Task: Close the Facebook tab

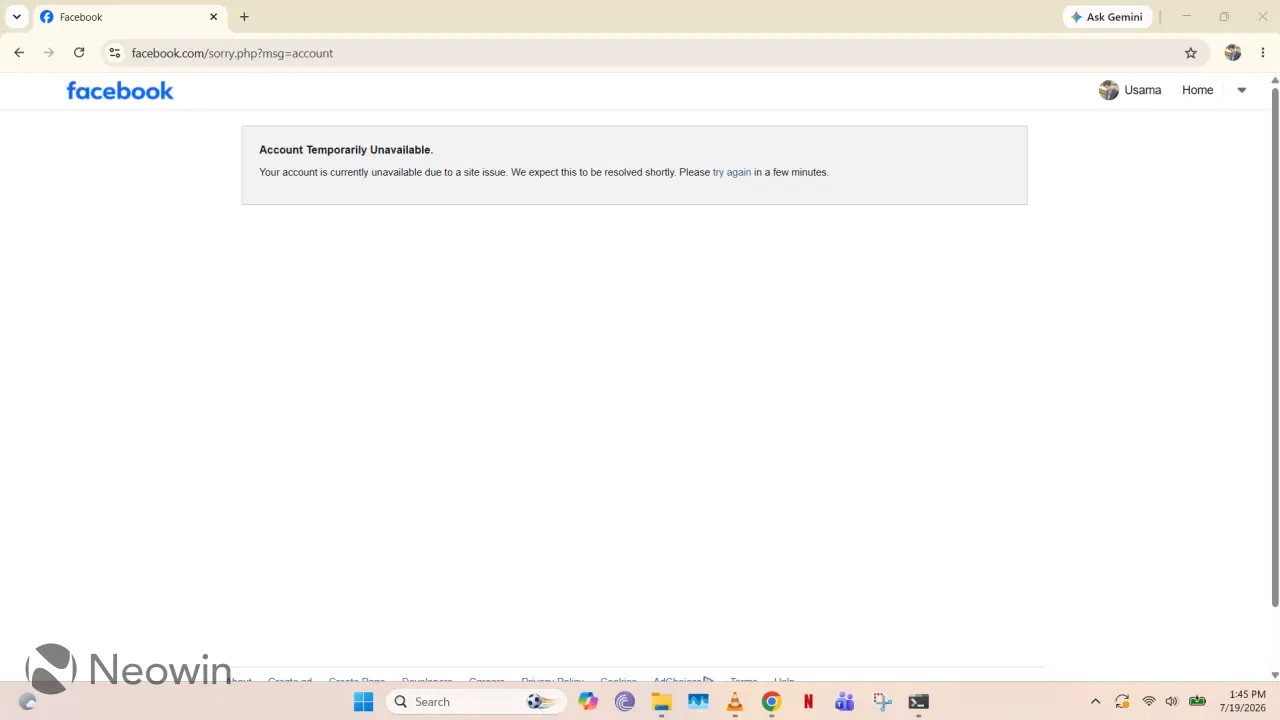Action: point(213,17)
